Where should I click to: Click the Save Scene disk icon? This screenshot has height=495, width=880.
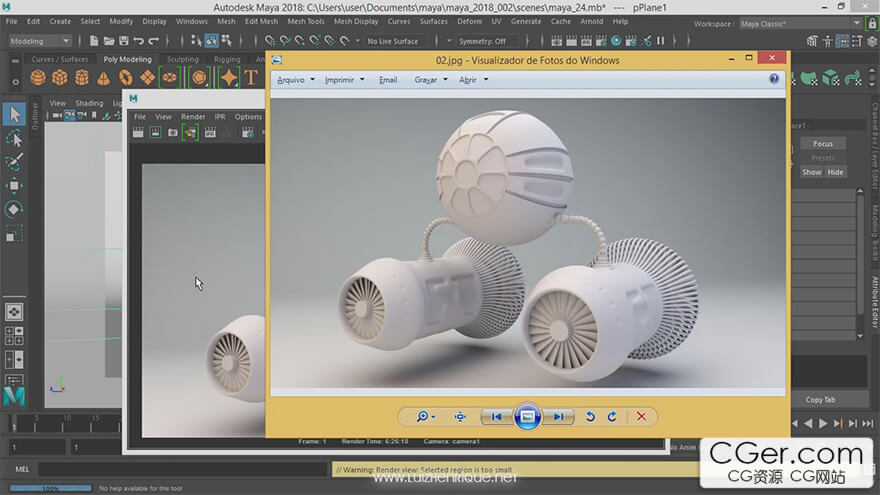(123, 40)
